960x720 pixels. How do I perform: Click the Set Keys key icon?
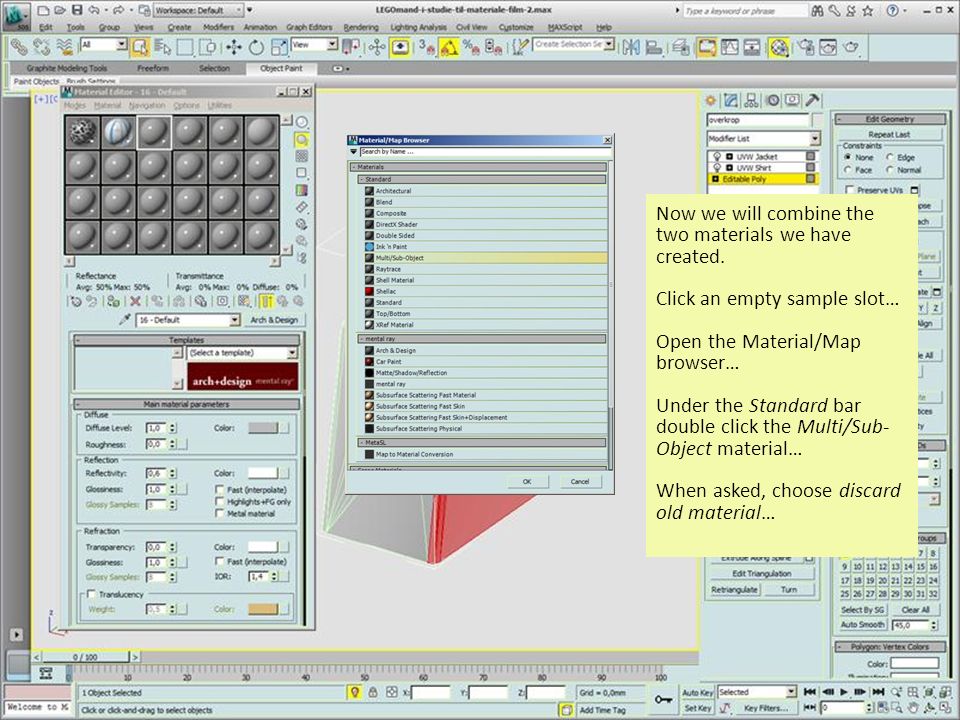[x=663, y=699]
